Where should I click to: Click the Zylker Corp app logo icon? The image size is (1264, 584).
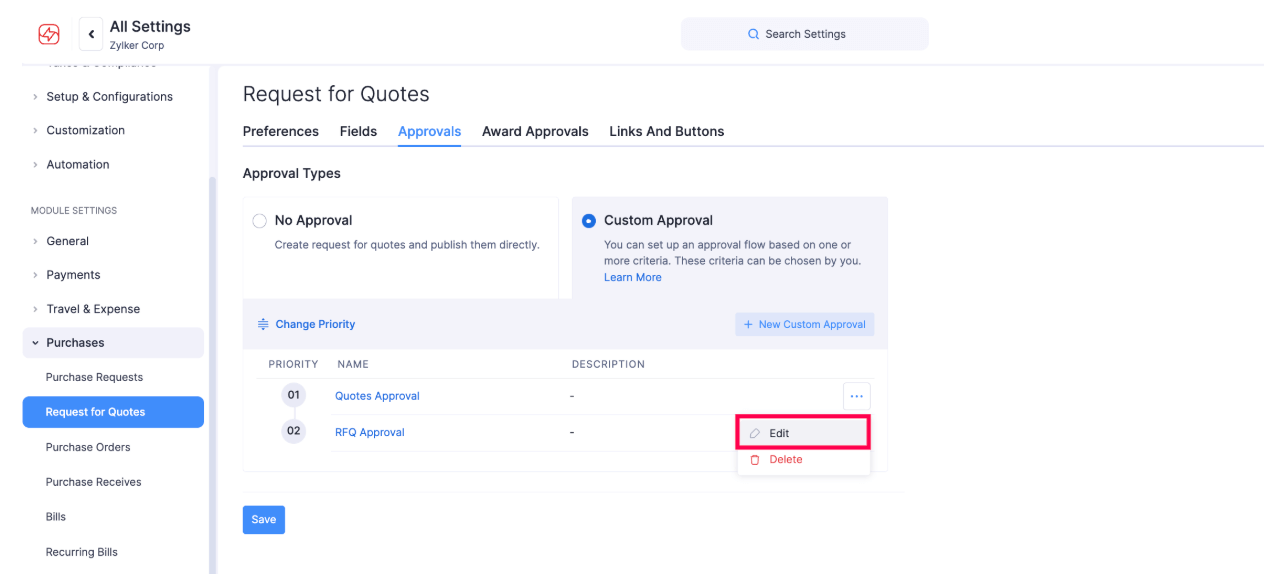[48, 33]
